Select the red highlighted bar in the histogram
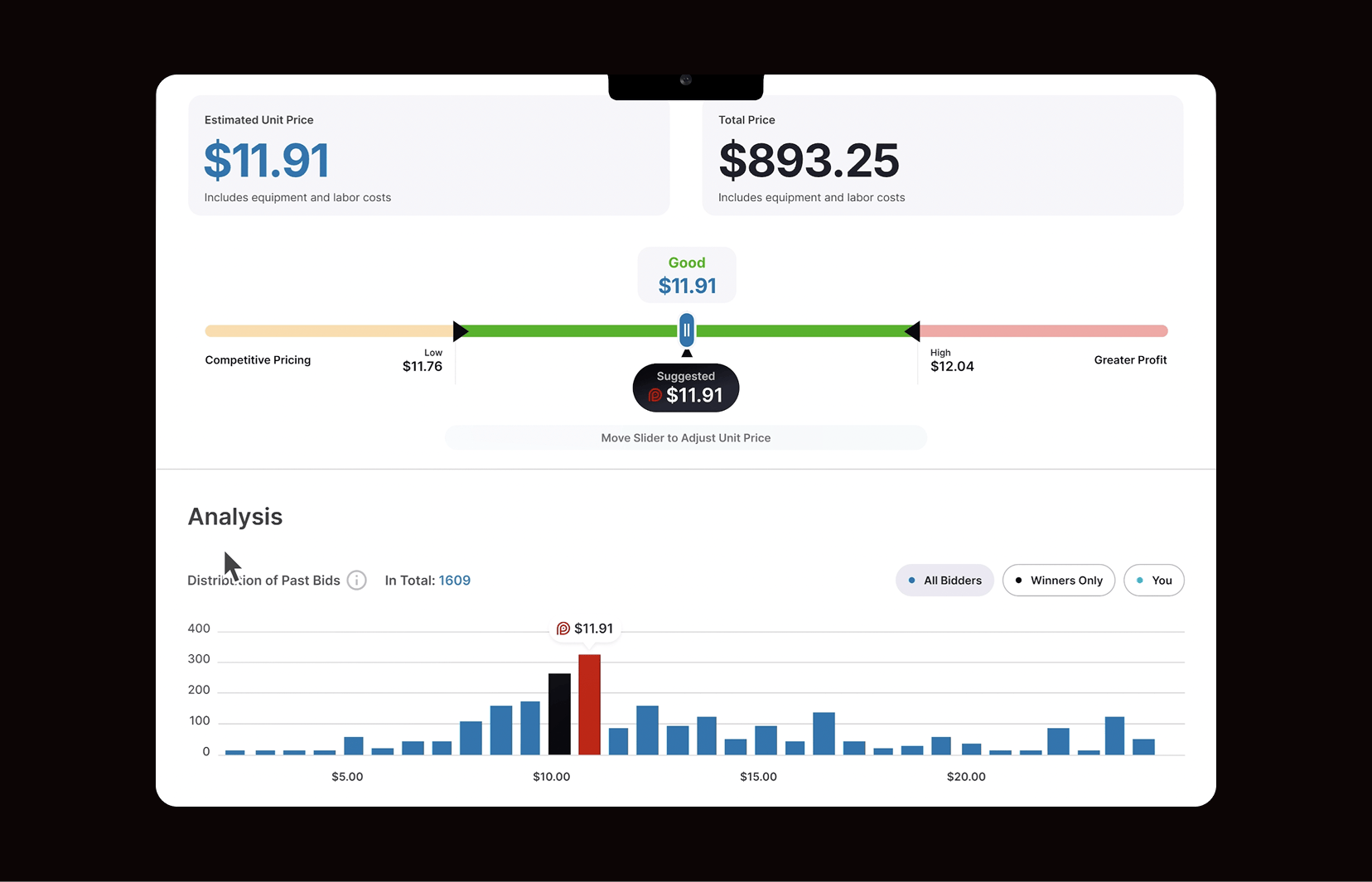Screen dimensions: 1372x882 pyautogui.click(x=589, y=704)
